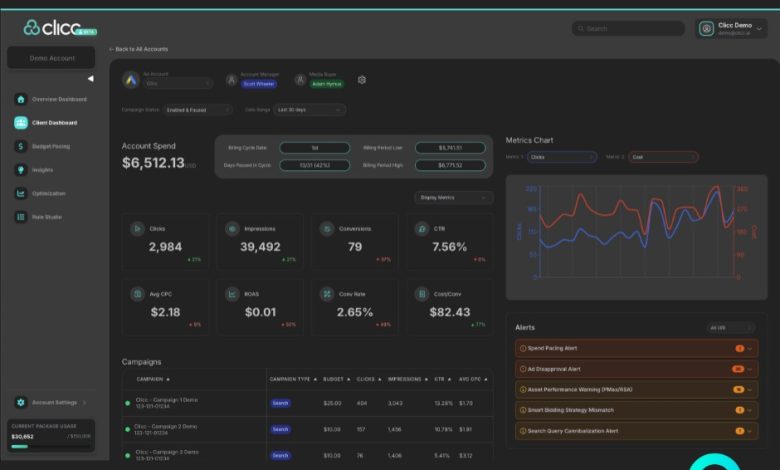Click the ROAS metric card icon
The image size is (780, 470).
[x=232, y=294]
